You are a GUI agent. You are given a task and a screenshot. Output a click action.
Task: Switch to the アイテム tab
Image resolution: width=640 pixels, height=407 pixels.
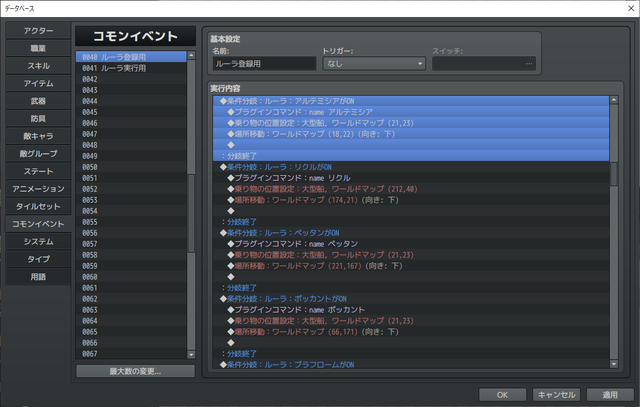click(38, 83)
